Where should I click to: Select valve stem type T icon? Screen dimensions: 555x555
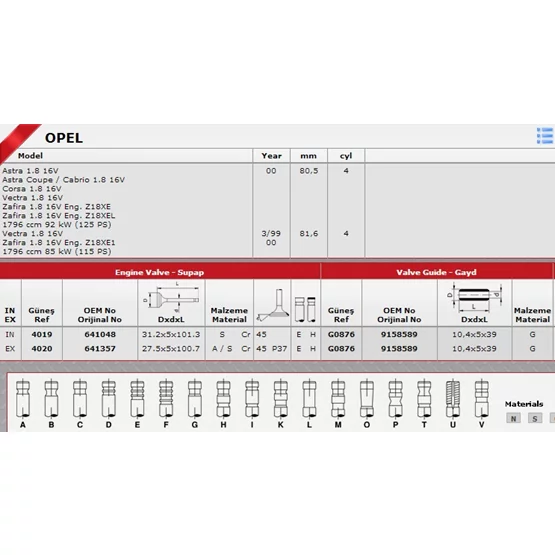click(x=424, y=399)
